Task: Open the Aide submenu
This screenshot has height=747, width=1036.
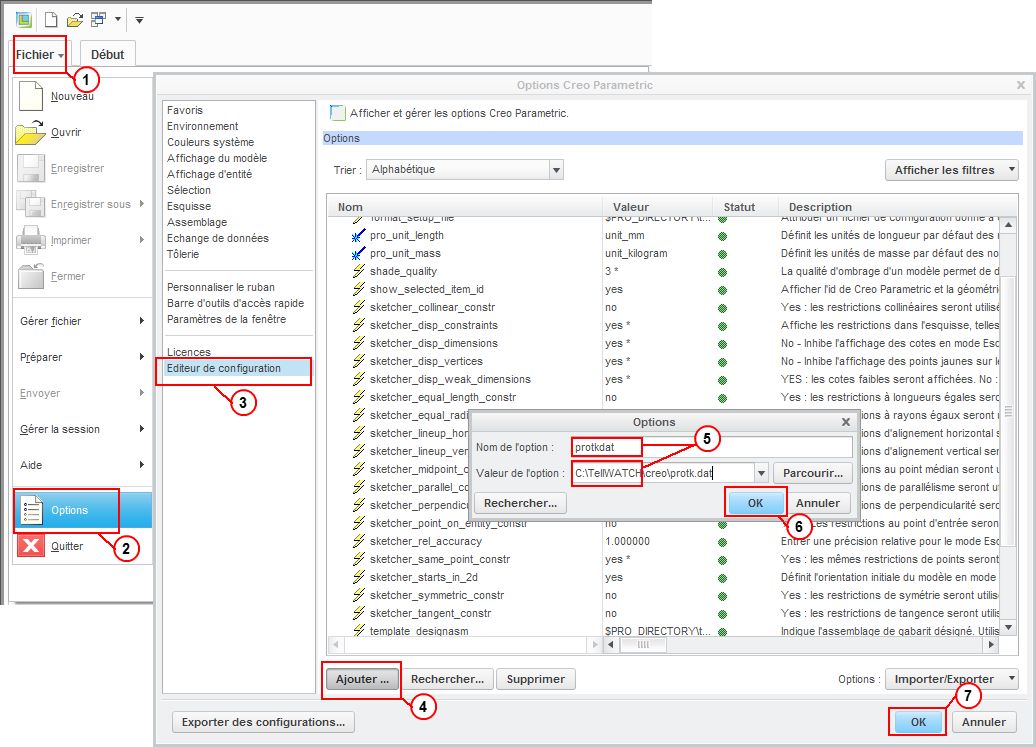Action: (x=82, y=465)
